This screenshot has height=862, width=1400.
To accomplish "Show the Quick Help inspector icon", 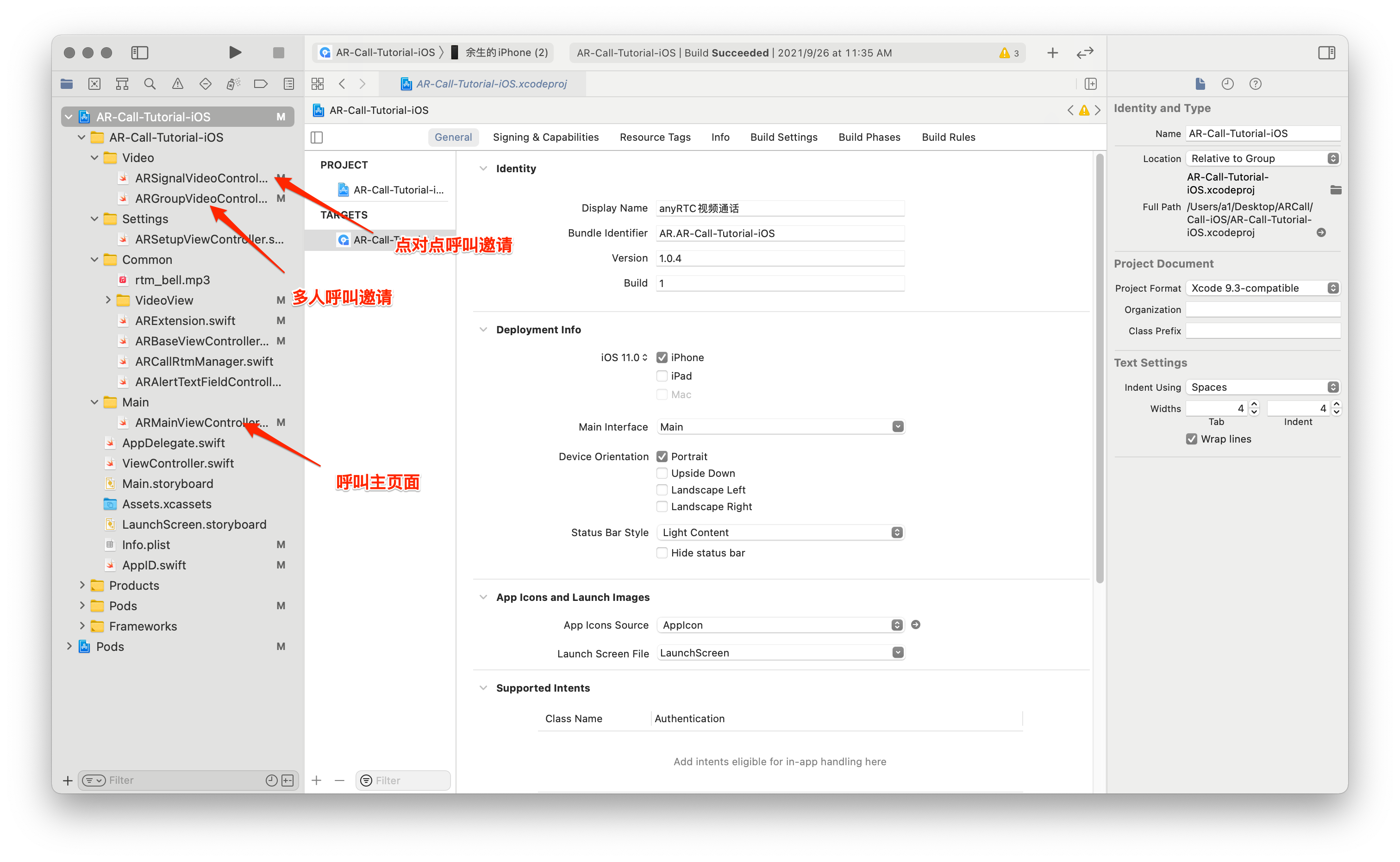I will click(x=1255, y=84).
